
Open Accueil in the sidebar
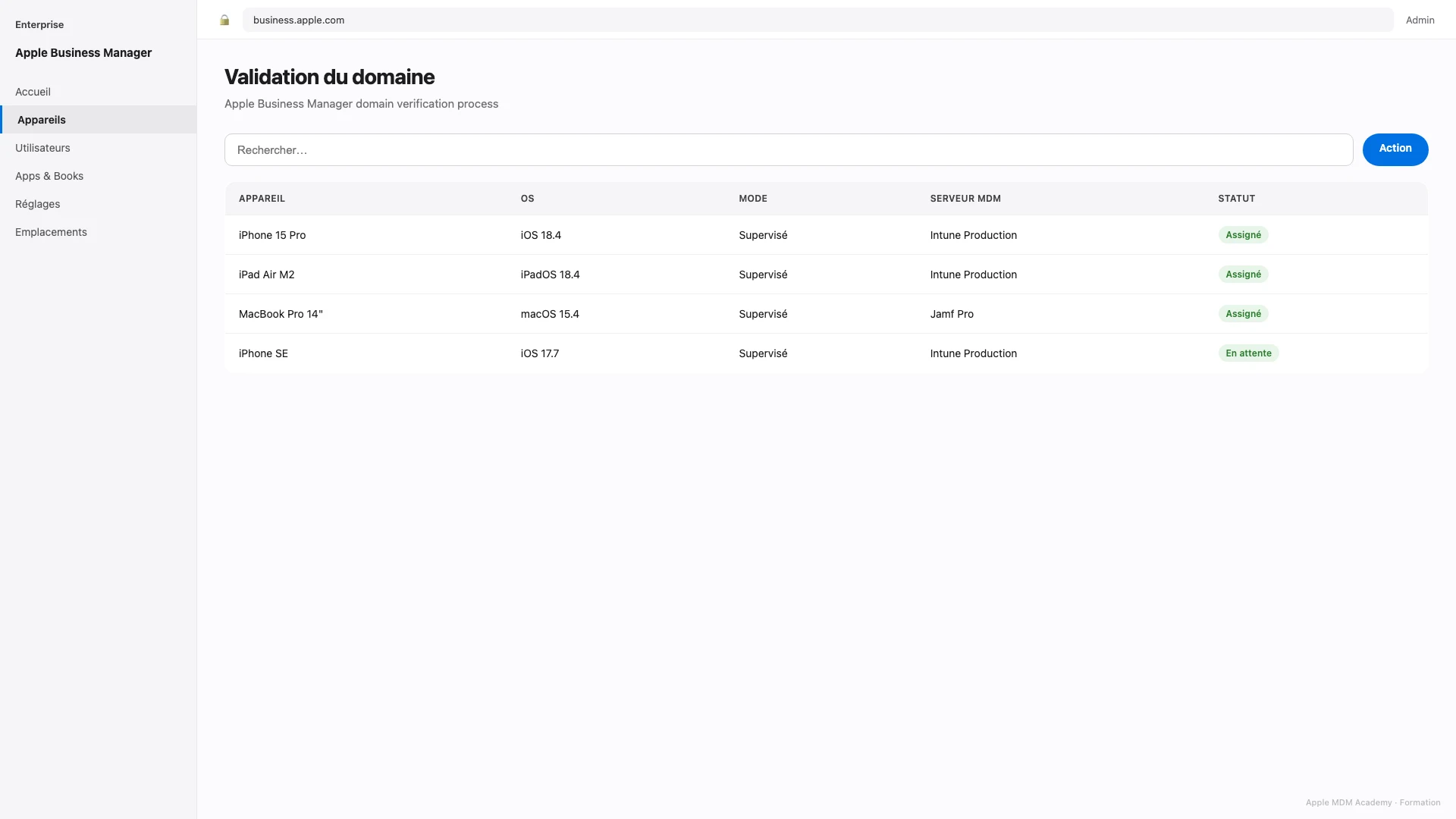click(98, 92)
